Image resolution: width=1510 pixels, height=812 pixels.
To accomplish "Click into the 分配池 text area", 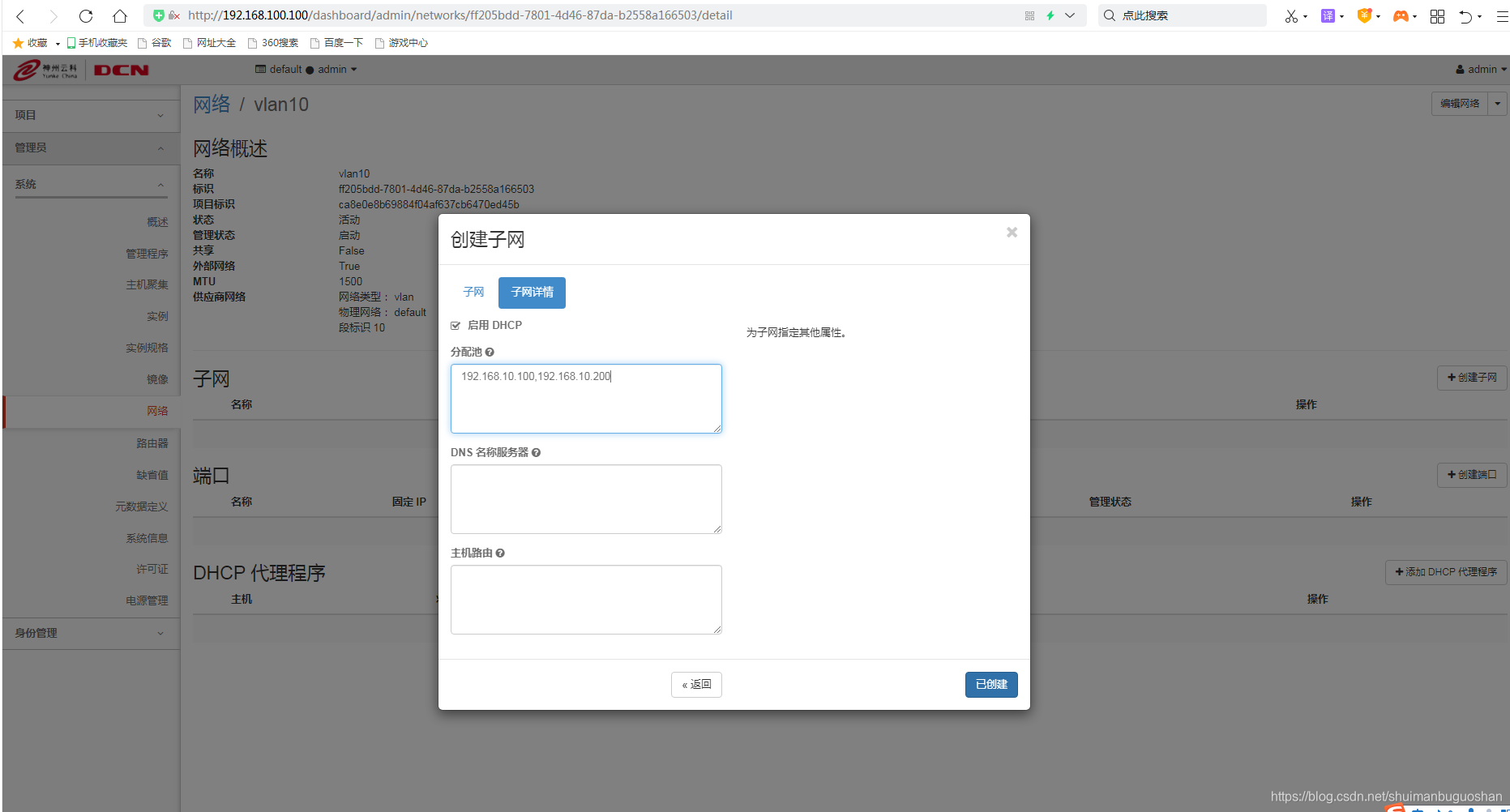I will pyautogui.click(x=586, y=399).
